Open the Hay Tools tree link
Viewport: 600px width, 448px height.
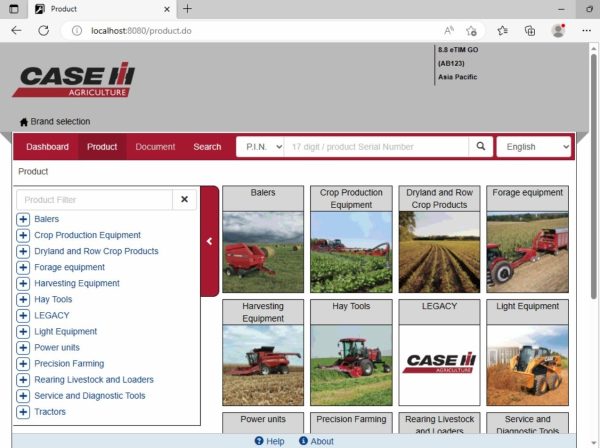click(53, 300)
